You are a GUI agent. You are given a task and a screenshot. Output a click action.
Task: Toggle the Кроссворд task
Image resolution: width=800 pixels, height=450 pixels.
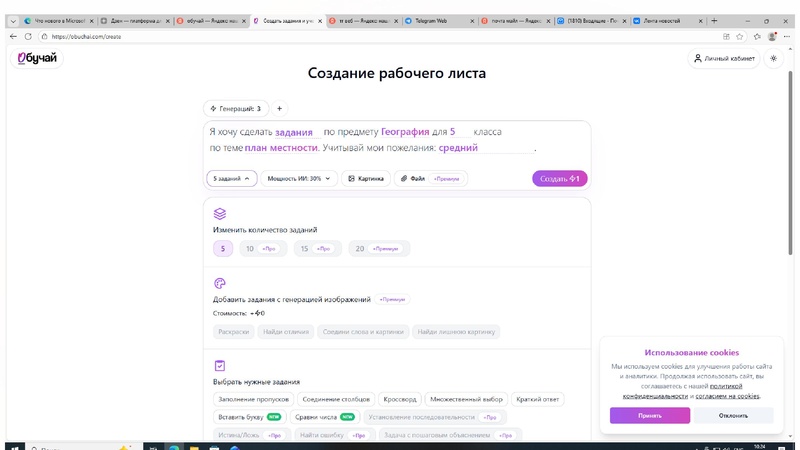coord(400,399)
